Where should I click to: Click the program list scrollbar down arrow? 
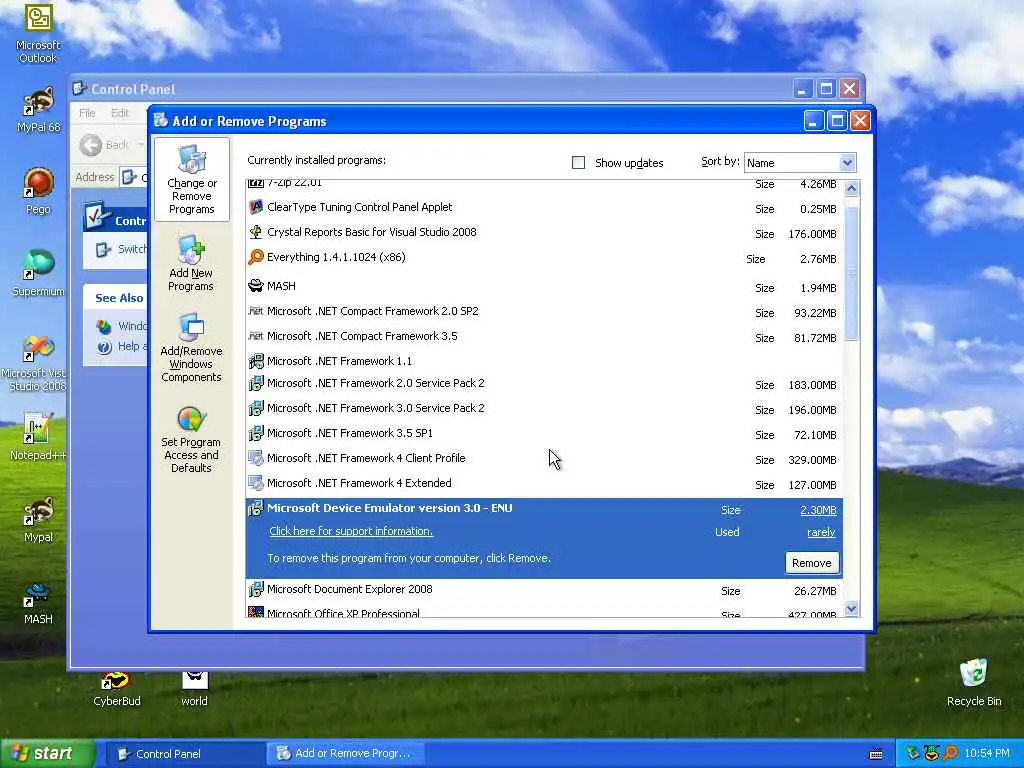pyautogui.click(x=852, y=609)
